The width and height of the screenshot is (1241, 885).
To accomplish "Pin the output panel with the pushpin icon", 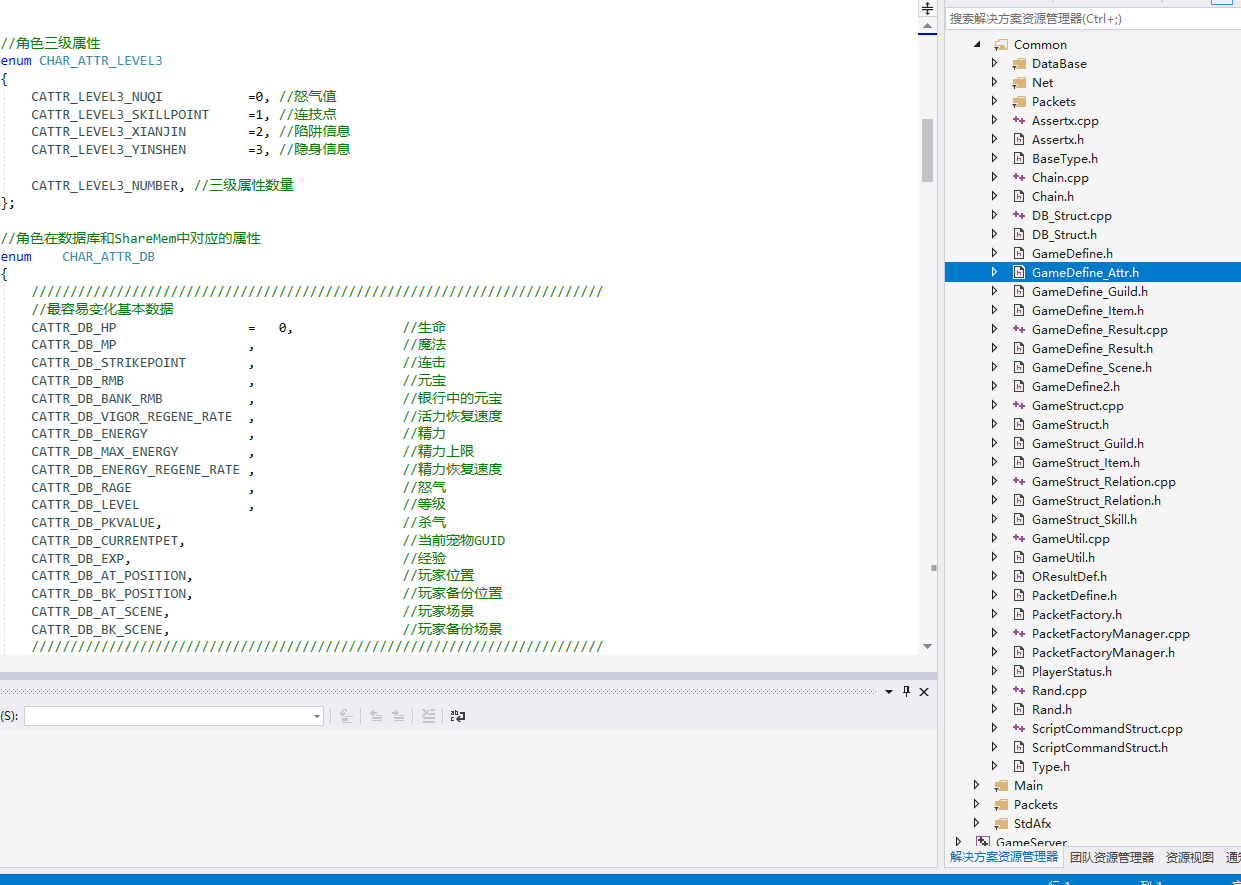I will click(x=907, y=691).
